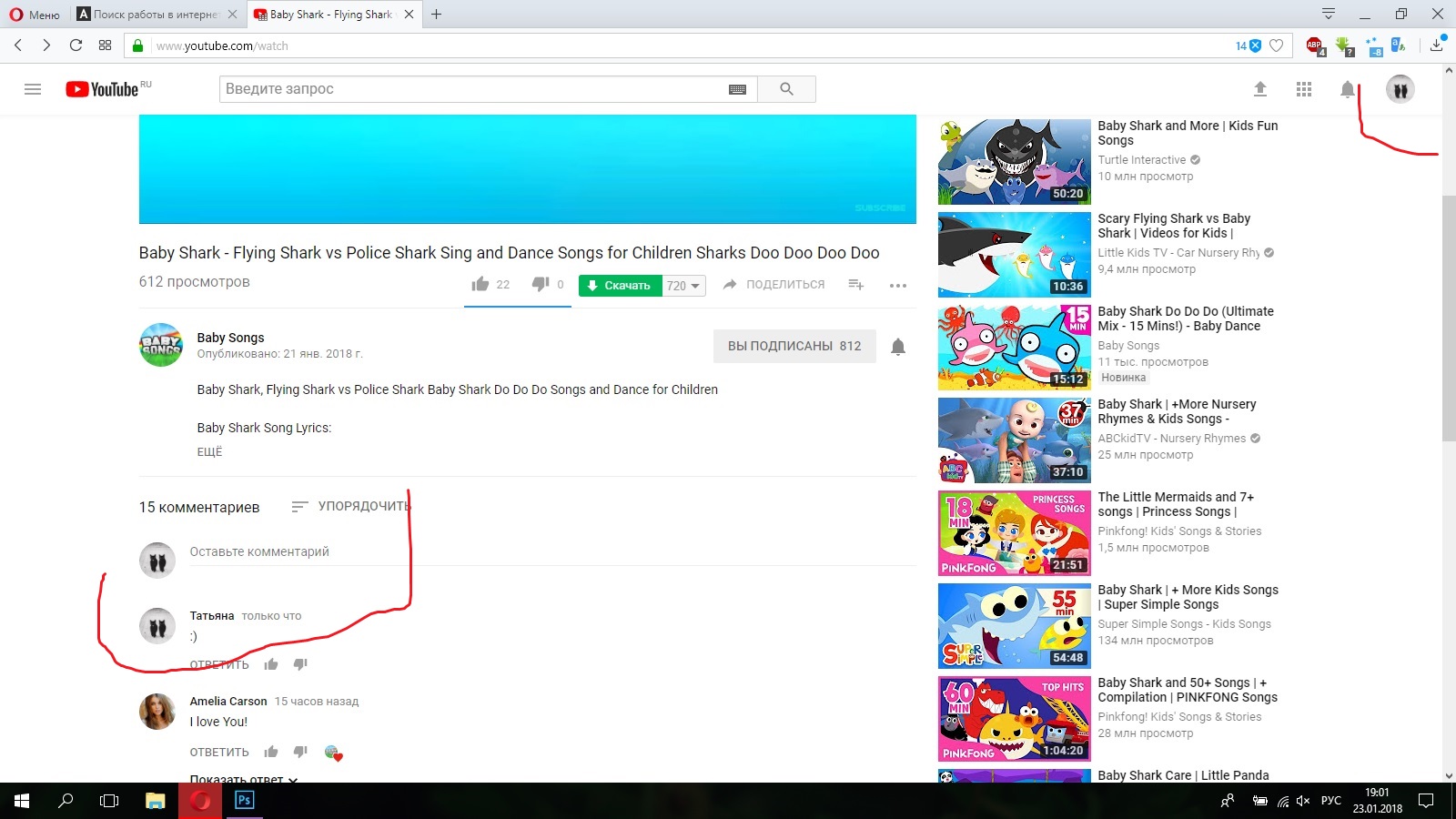Focus the Введите запрос search field
The height and width of the screenshot is (819, 1456).
473,89
